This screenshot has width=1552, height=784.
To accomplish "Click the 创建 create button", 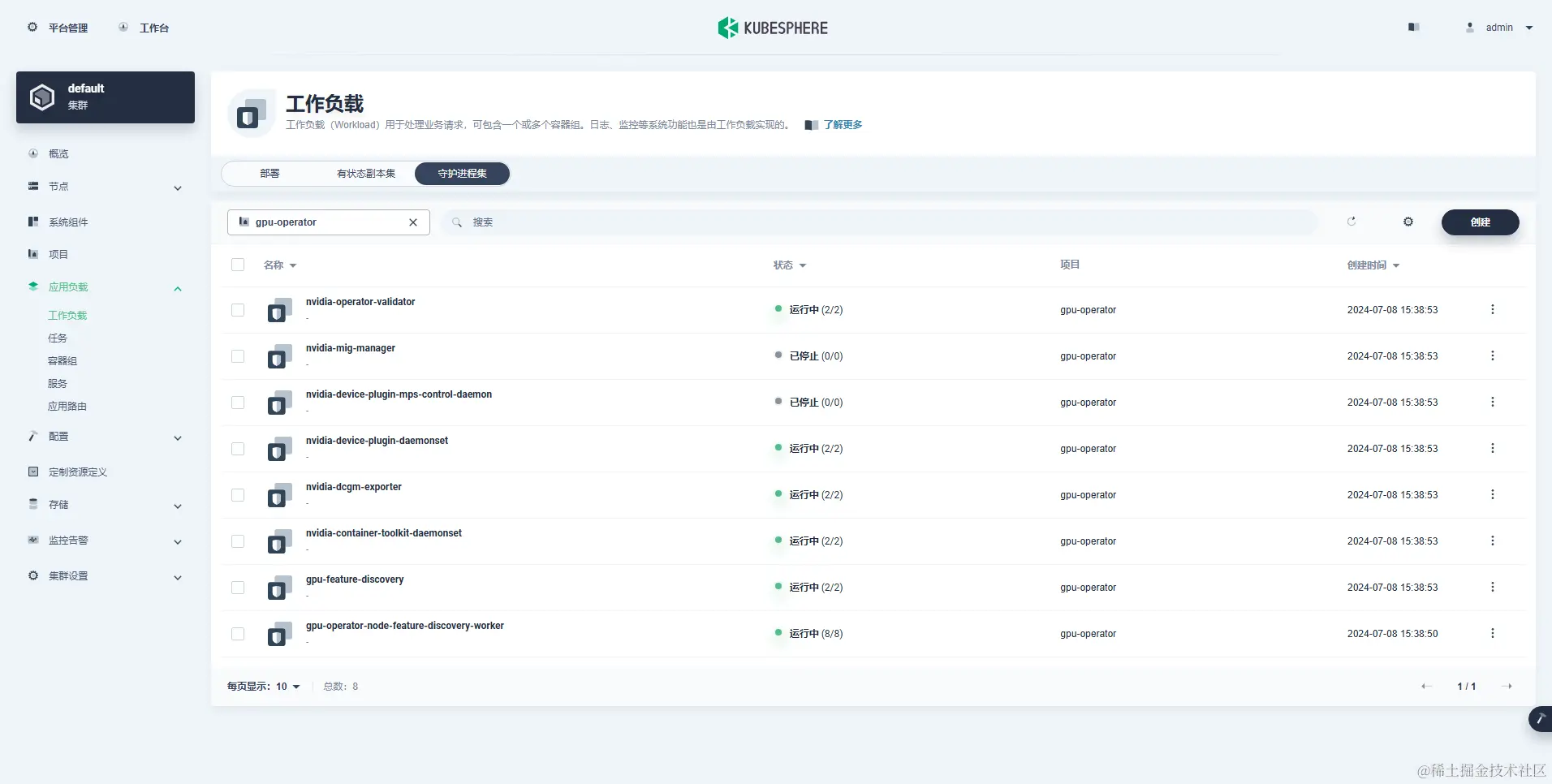I will 1480,222.
